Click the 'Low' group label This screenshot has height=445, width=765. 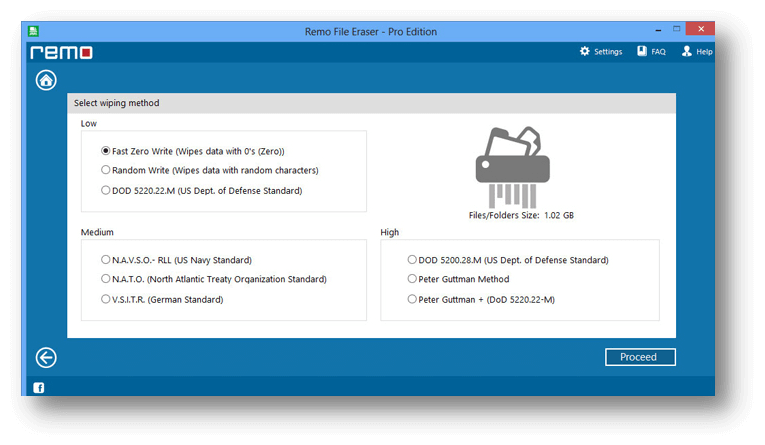coord(89,123)
